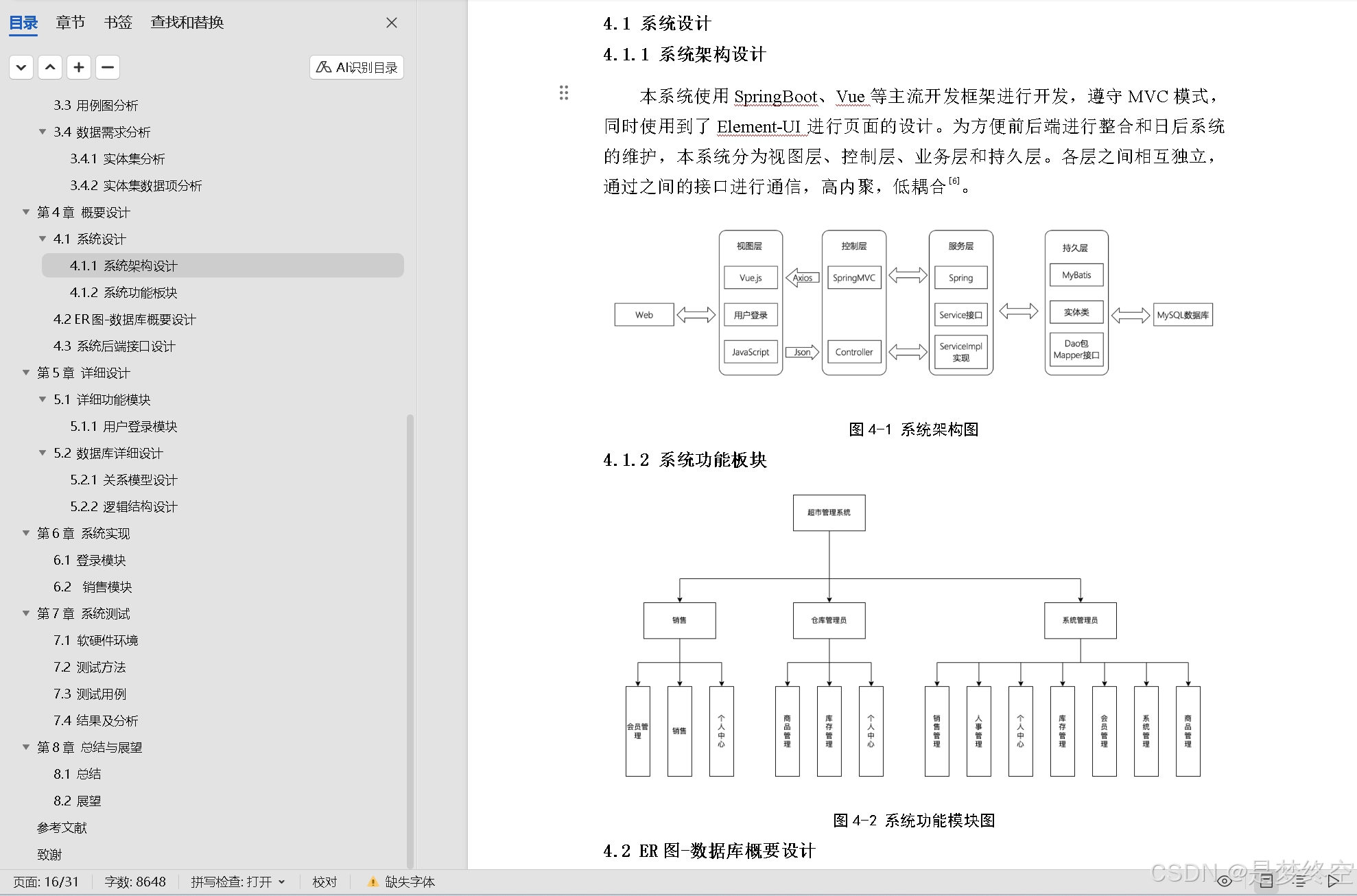Click the outline panel vertical scrollbar
The image size is (1357, 896).
coord(410,638)
